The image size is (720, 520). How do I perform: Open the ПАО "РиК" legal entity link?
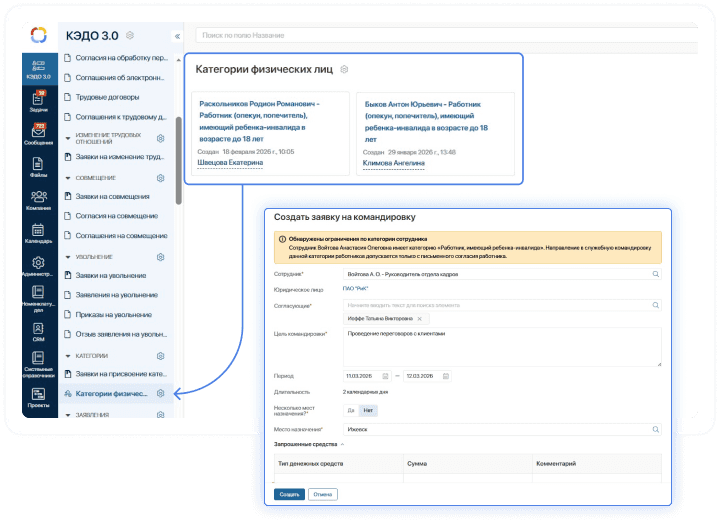[356, 288]
